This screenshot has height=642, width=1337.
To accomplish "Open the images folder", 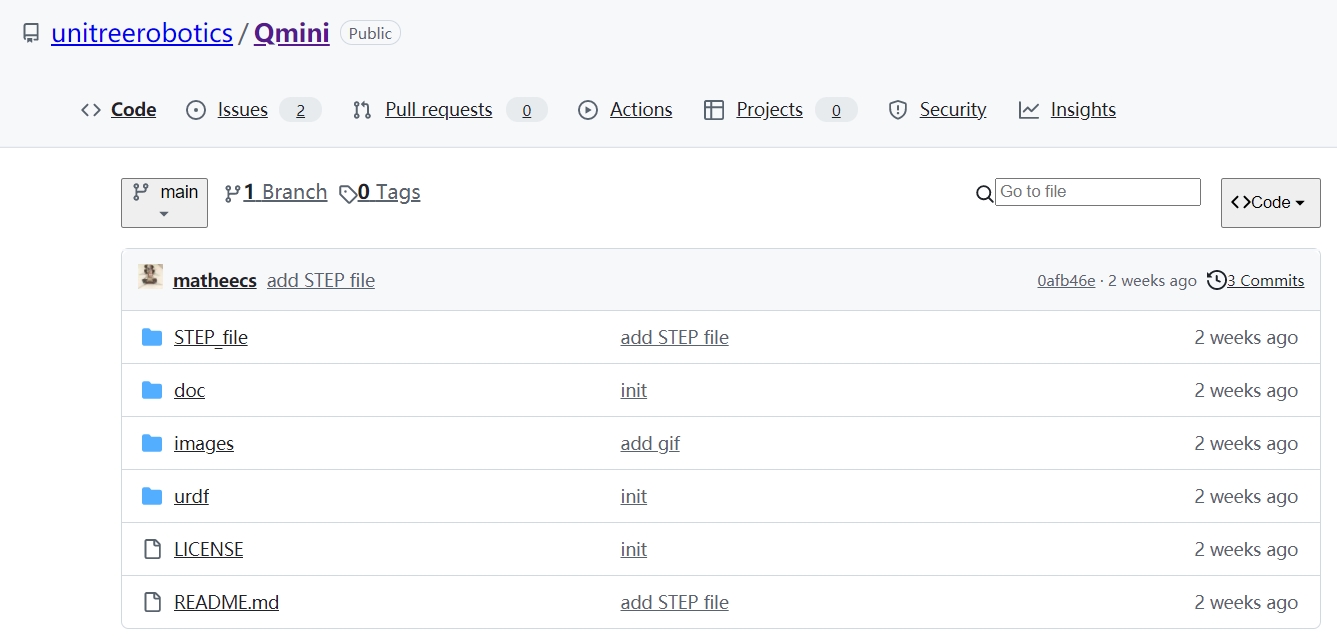I will [x=204, y=444].
